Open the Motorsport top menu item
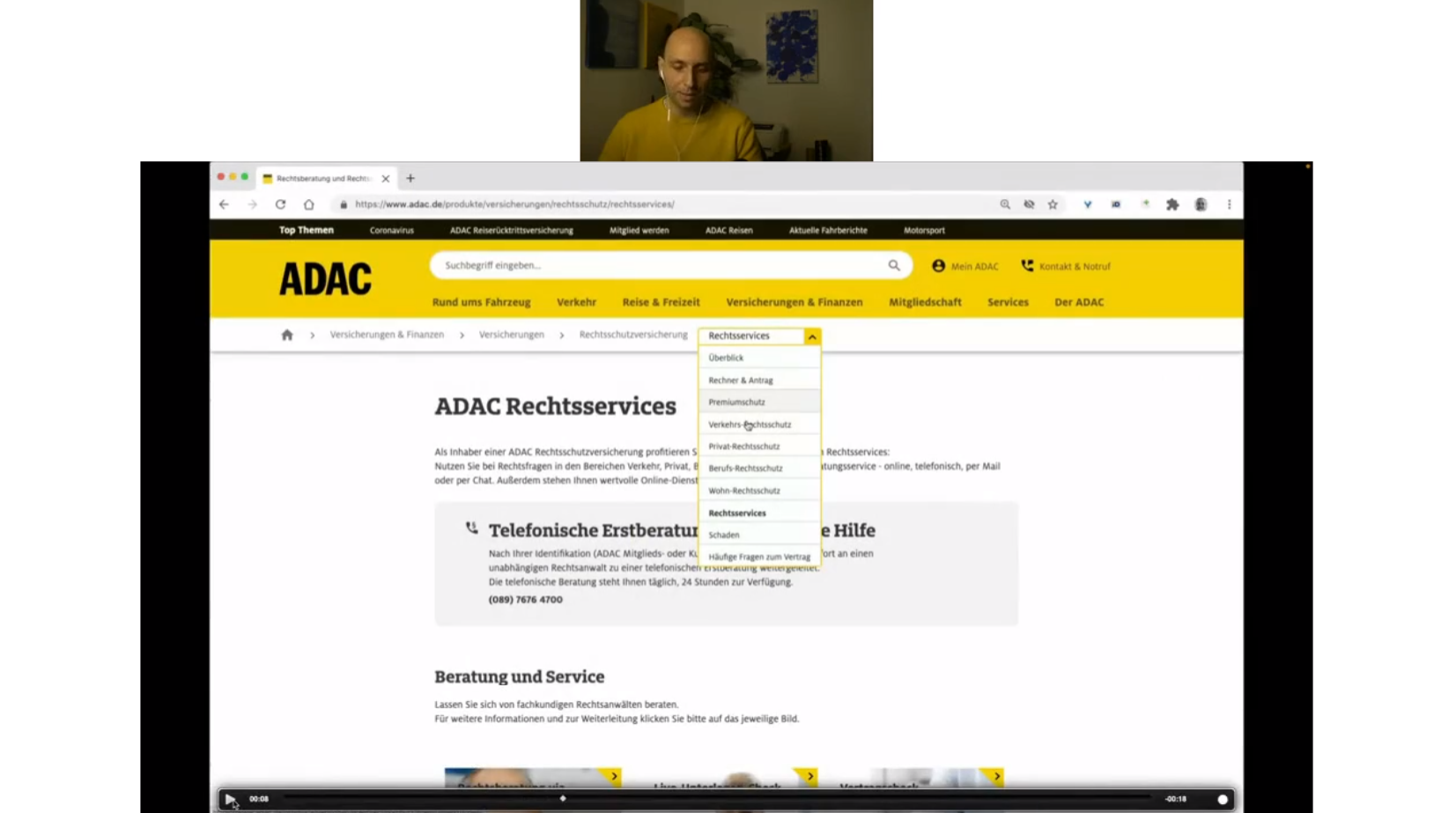1456x813 pixels. [923, 230]
